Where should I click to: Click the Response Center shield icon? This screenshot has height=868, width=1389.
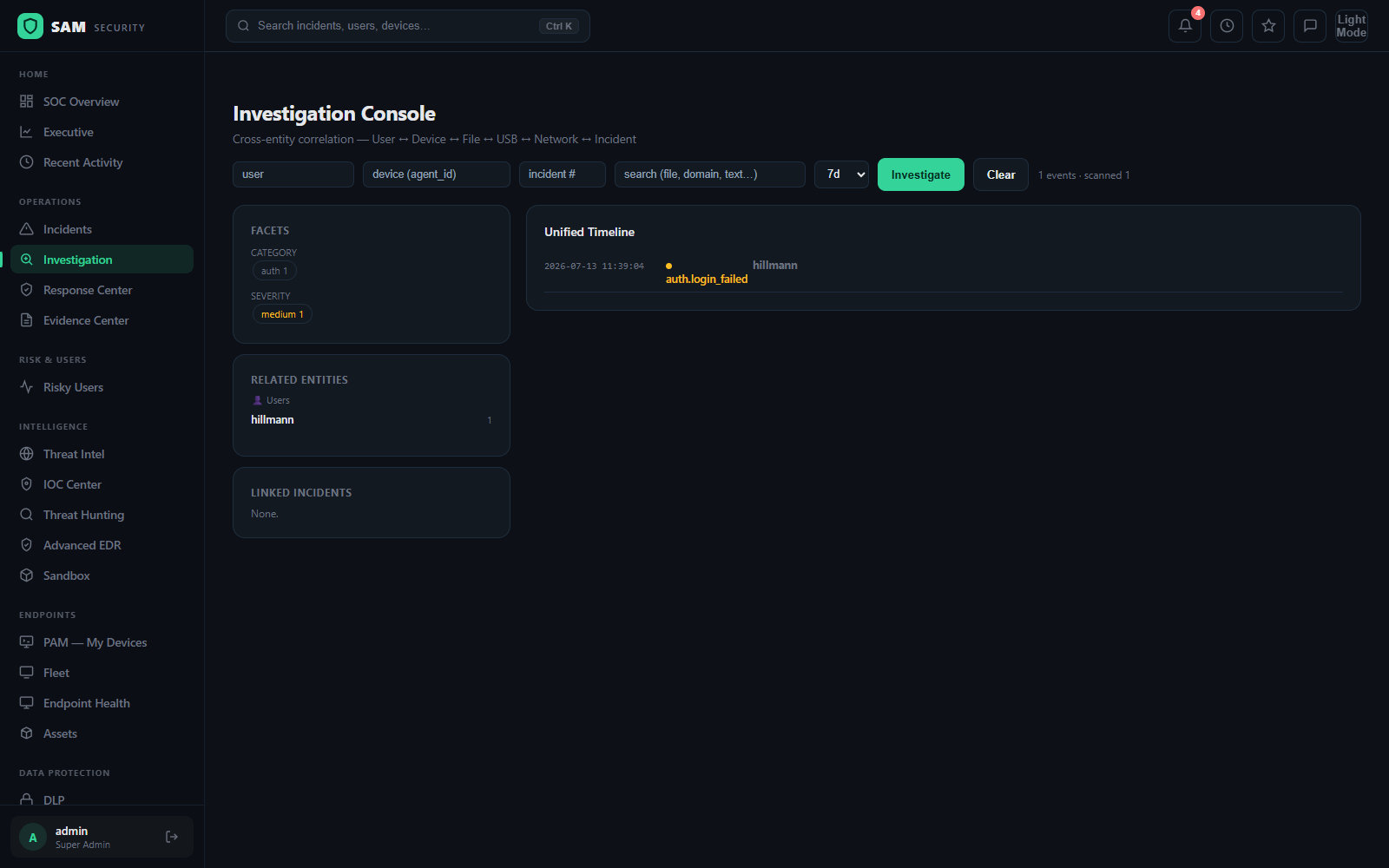[27, 290]
